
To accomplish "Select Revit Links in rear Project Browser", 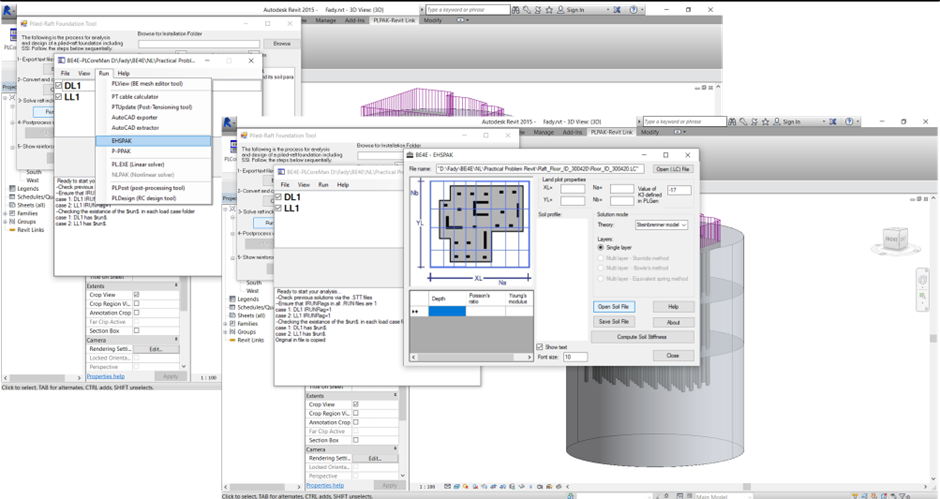I will click(x=31, y=230).
